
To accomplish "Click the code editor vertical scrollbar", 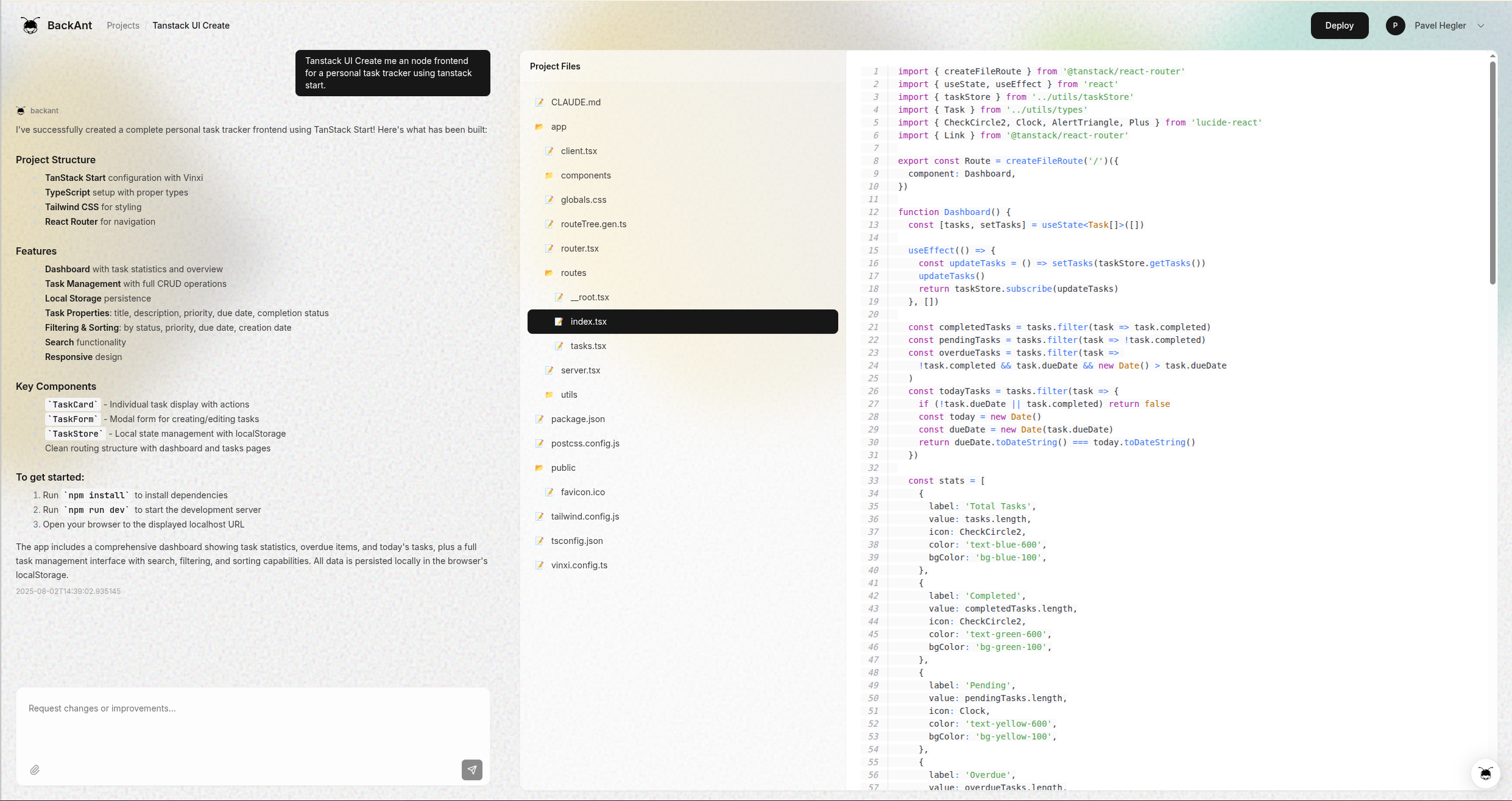I will coord(1493,172).
